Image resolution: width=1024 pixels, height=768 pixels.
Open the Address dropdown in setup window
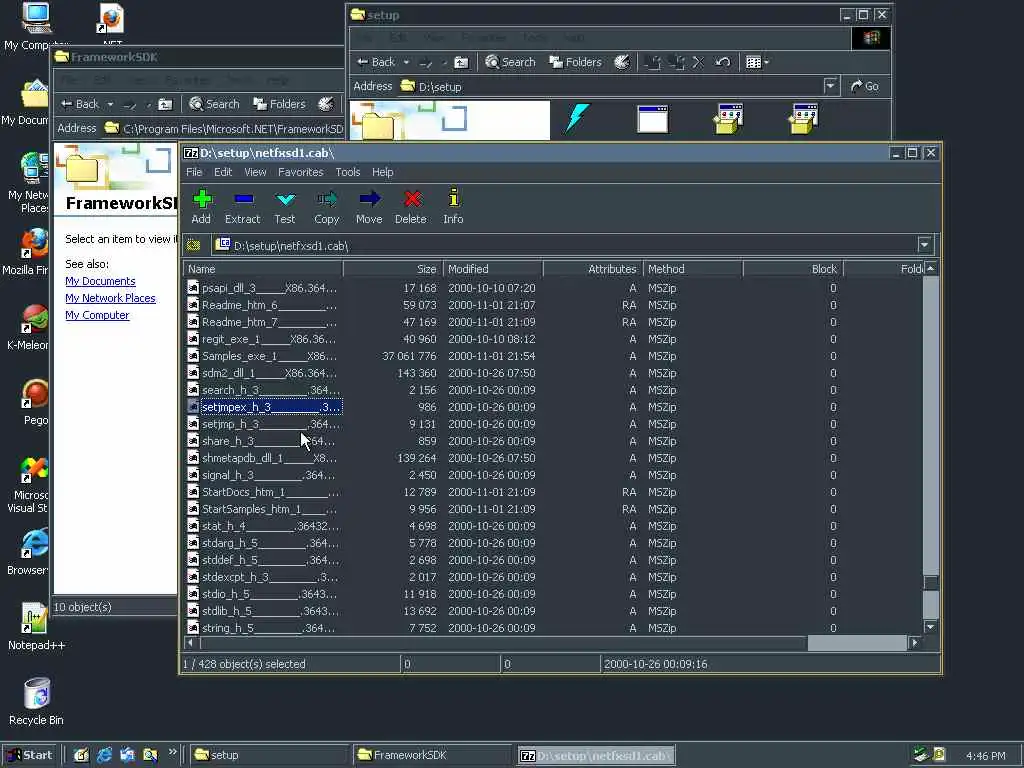coord(831,86)
